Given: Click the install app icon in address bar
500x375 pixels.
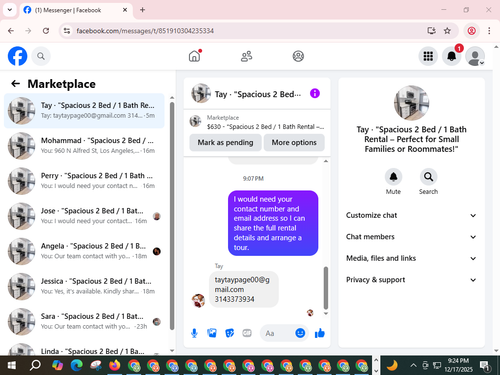Looking at the screenshot, I should [x=431, y=31].
